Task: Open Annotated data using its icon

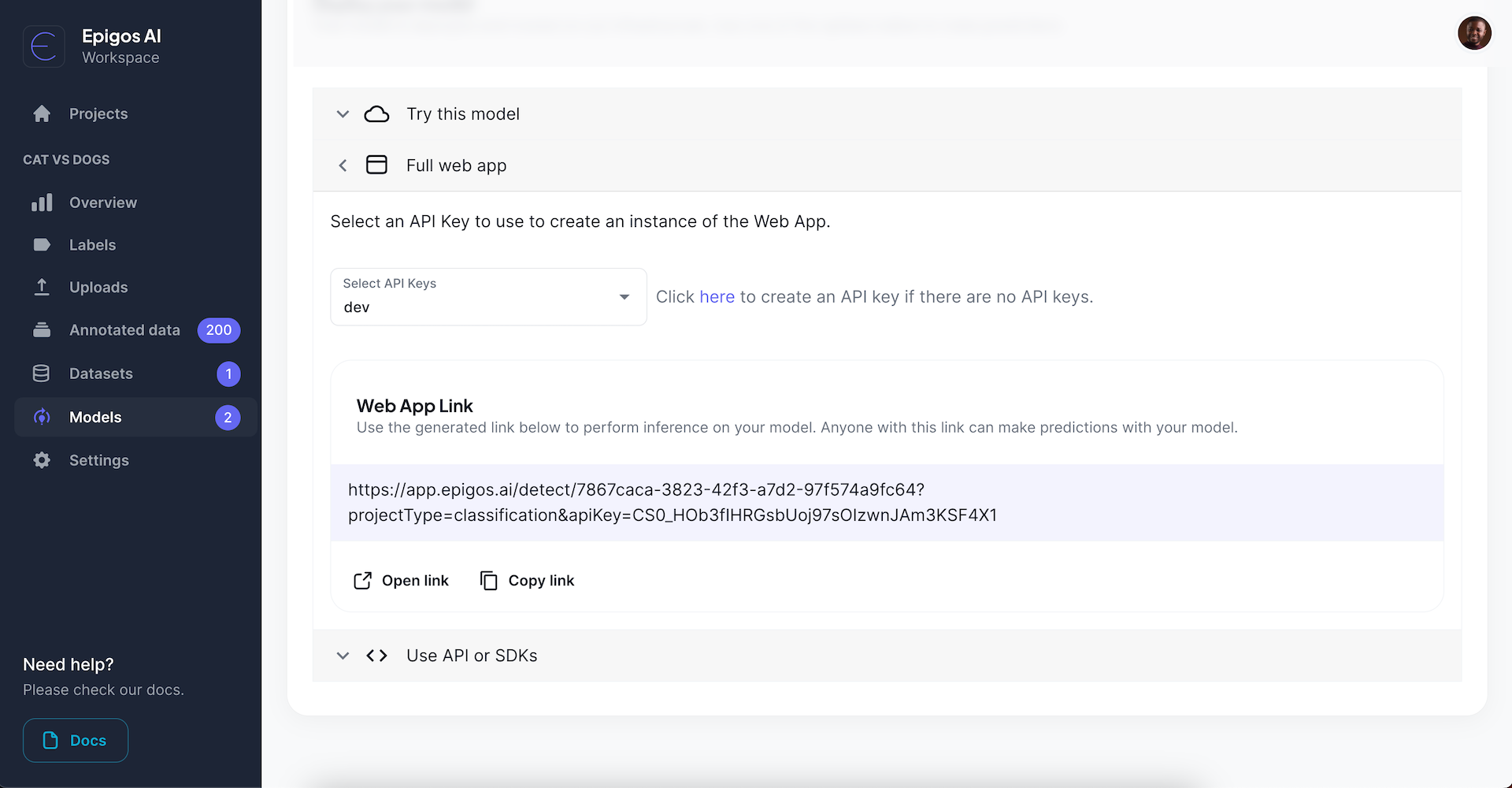Action: tap(41, 329)
